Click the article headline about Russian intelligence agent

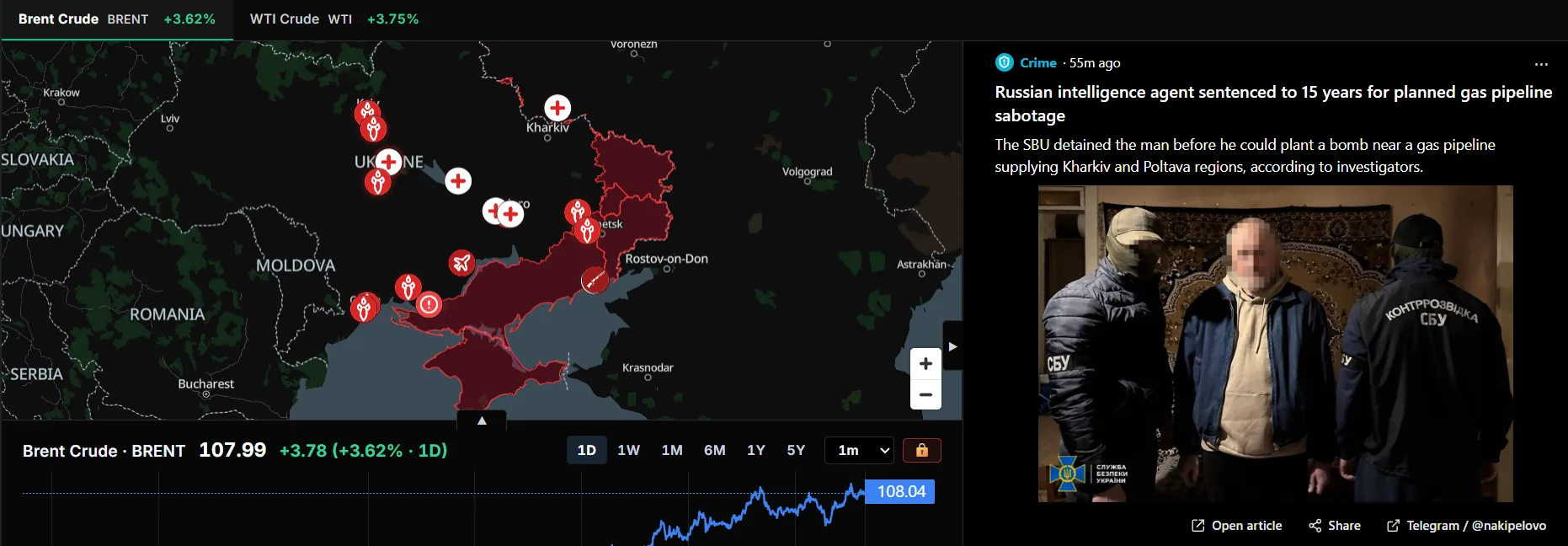pos(1273,104)
